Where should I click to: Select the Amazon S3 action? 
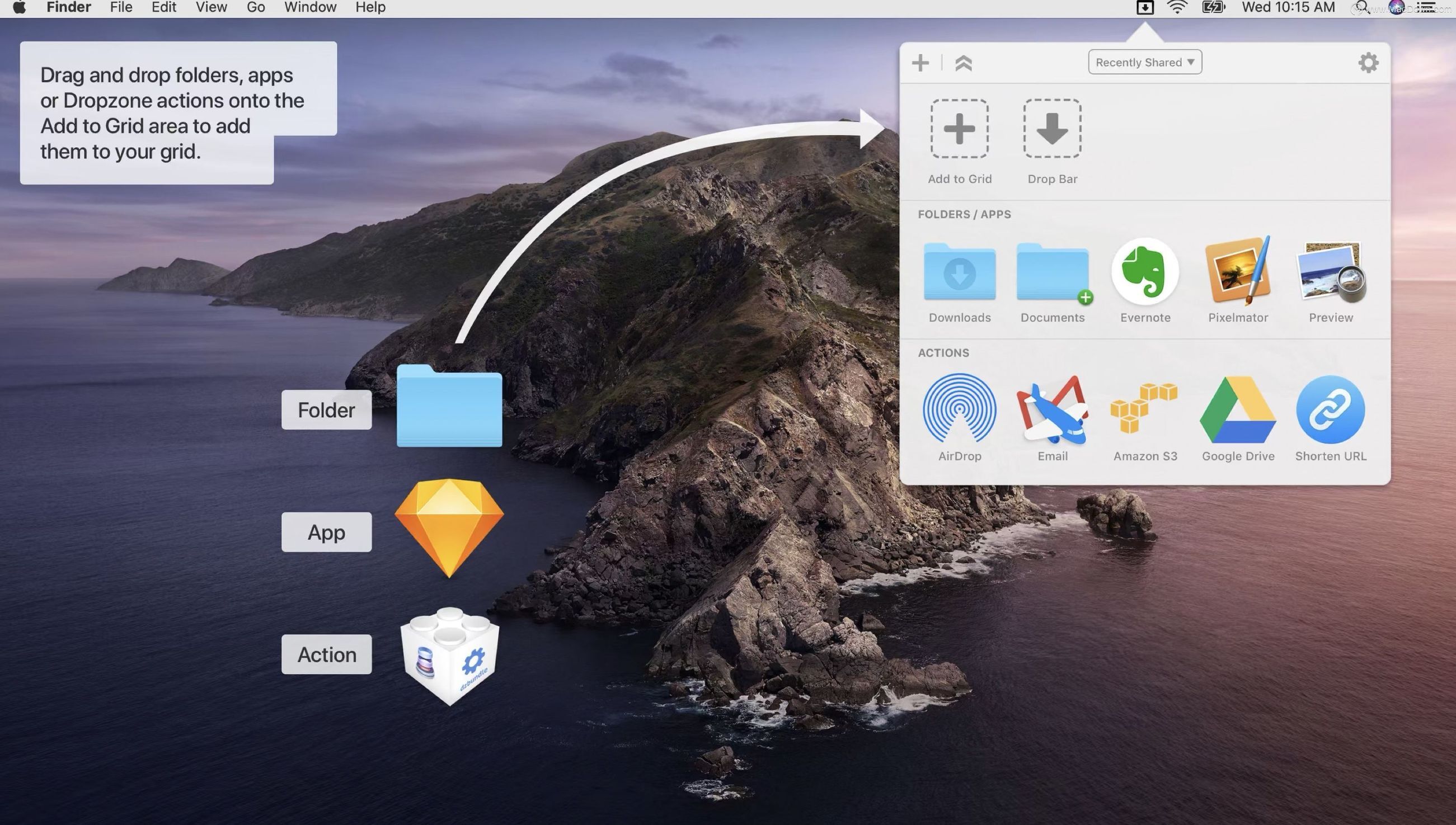pyautogui.click(x=1144, y=408)
